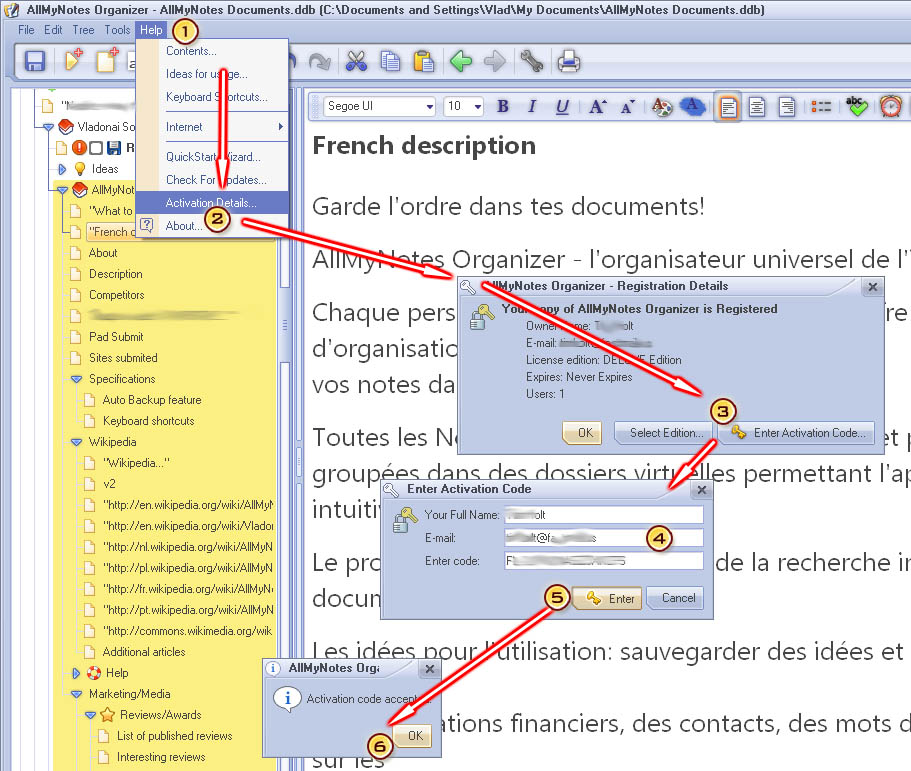Click the Your Full Name field
Viewport: 911px width, 771px height.
point(604,515)
